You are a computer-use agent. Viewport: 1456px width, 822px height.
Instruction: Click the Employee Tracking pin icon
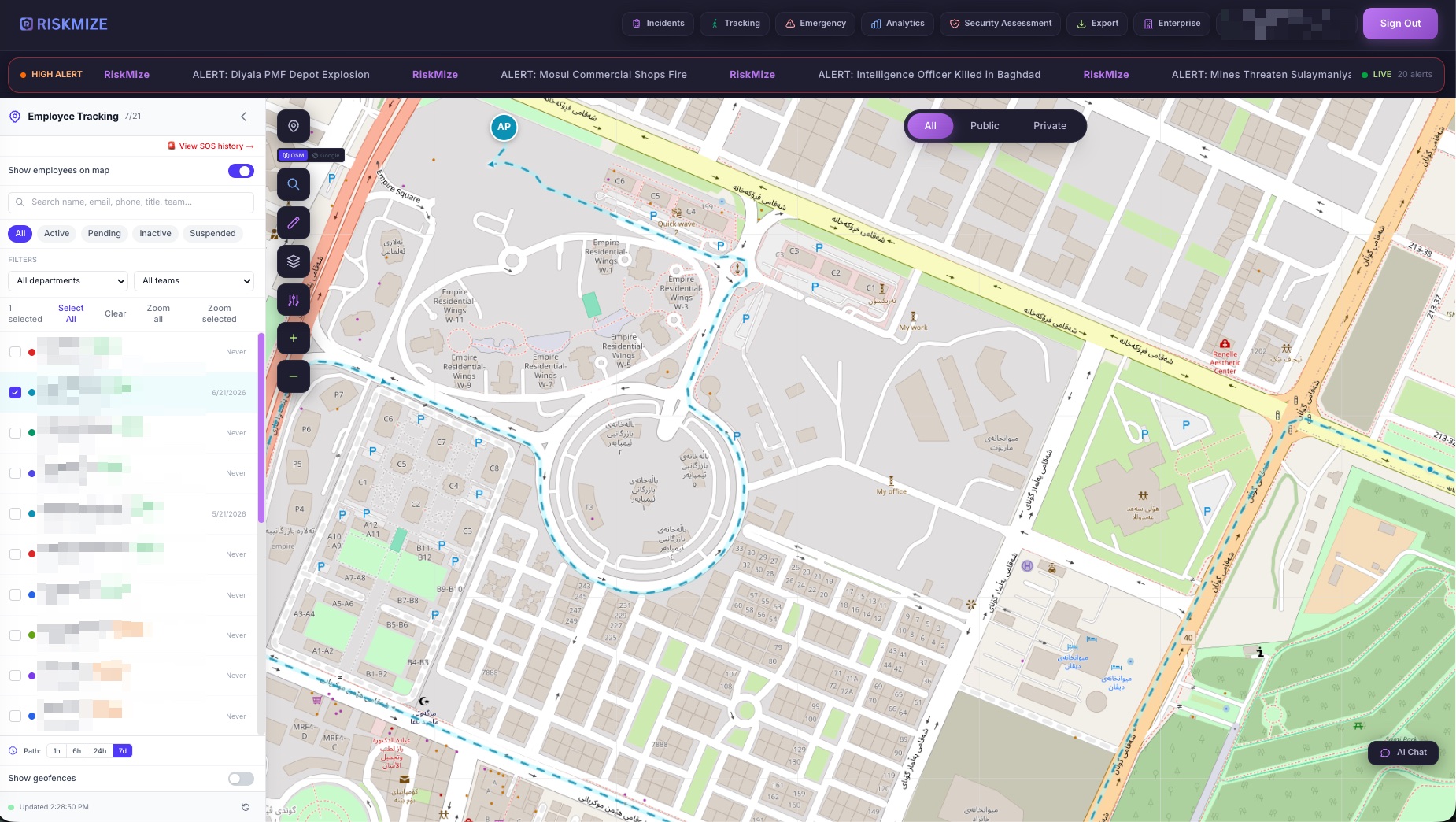point(14,117)
